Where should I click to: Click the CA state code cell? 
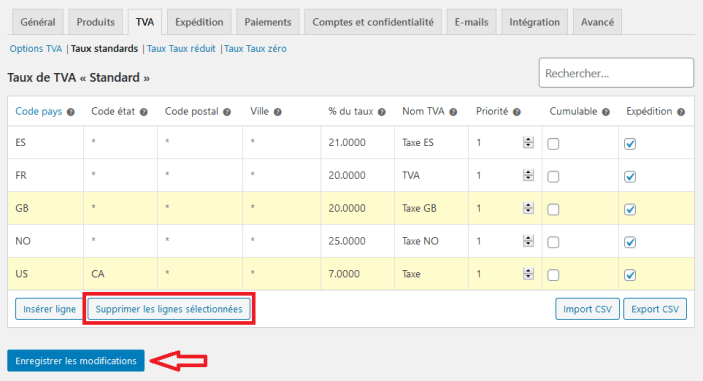[x=120, y=274]
